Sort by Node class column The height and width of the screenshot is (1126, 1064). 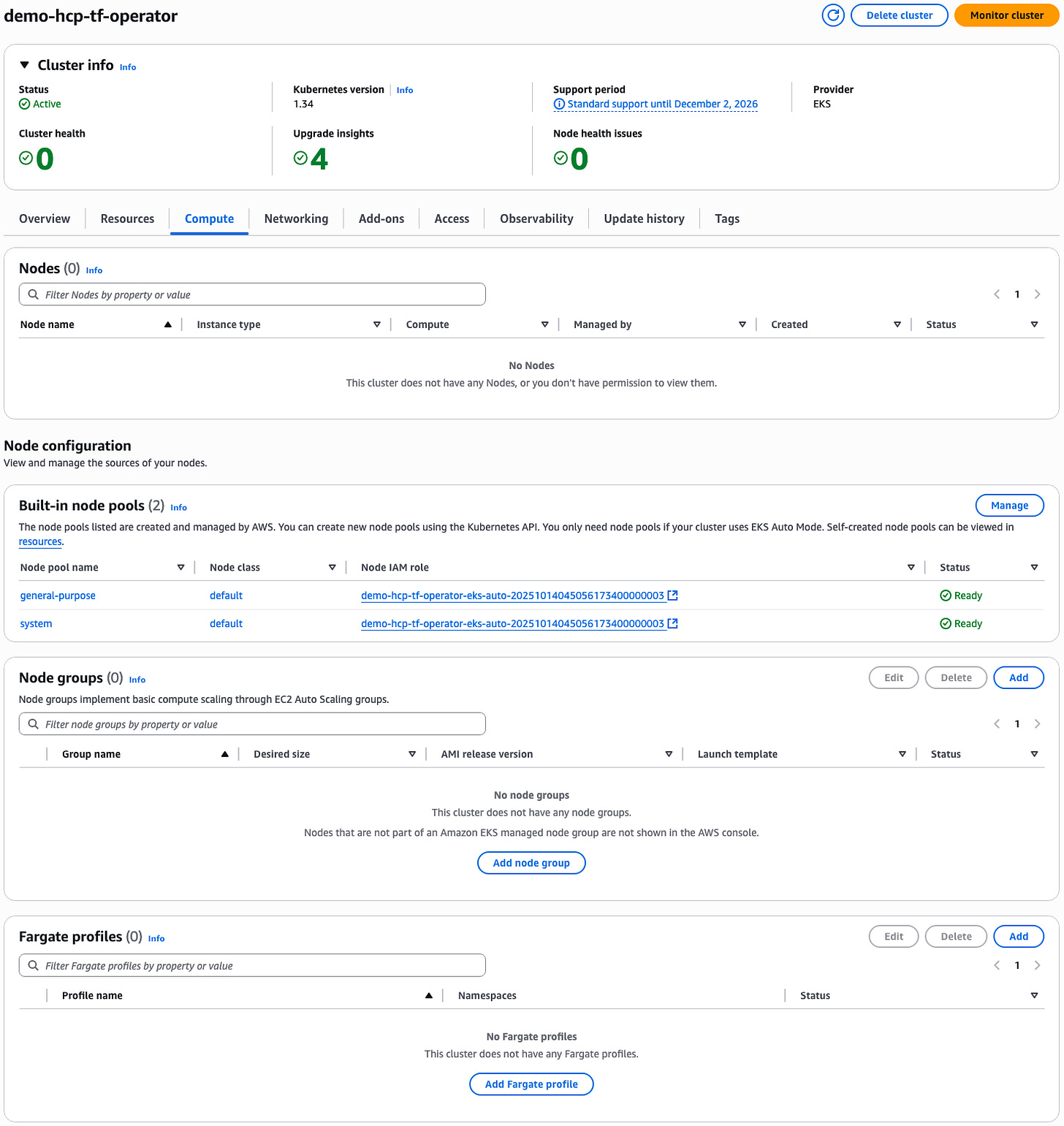click(x=332, y=567)
